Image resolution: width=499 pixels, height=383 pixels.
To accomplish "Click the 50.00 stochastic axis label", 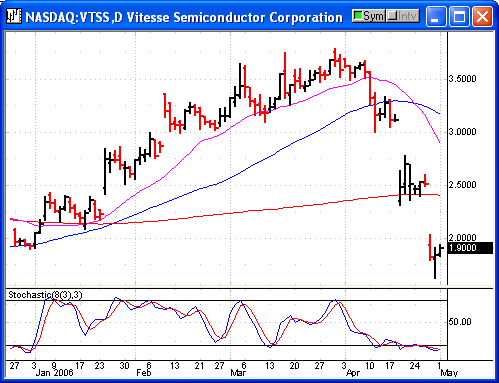I will tap(460, 322).
